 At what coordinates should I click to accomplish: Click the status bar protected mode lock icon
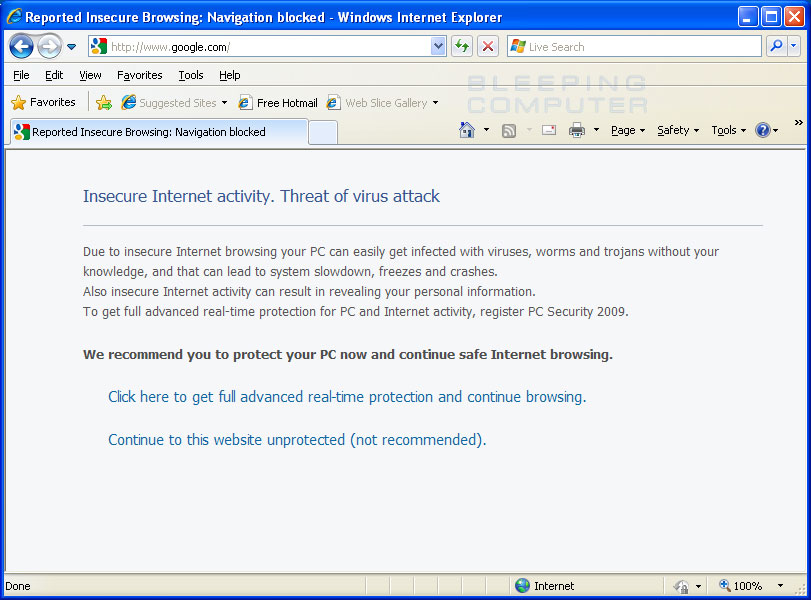[x=682, y=586]
